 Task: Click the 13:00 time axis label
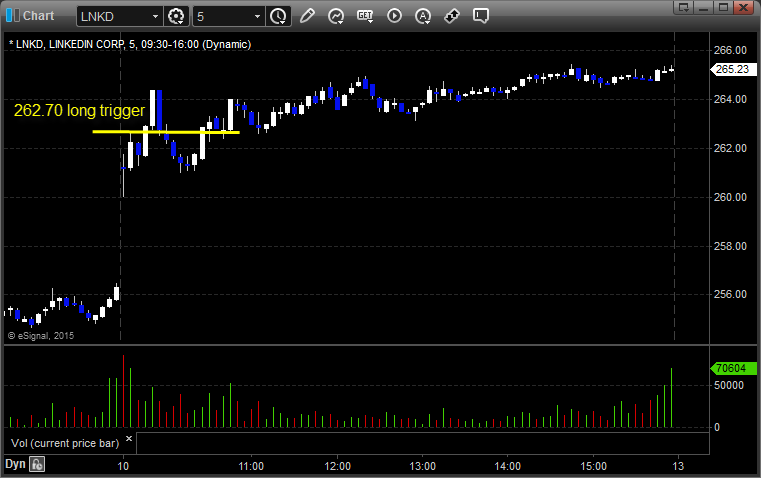click(423, 466)
